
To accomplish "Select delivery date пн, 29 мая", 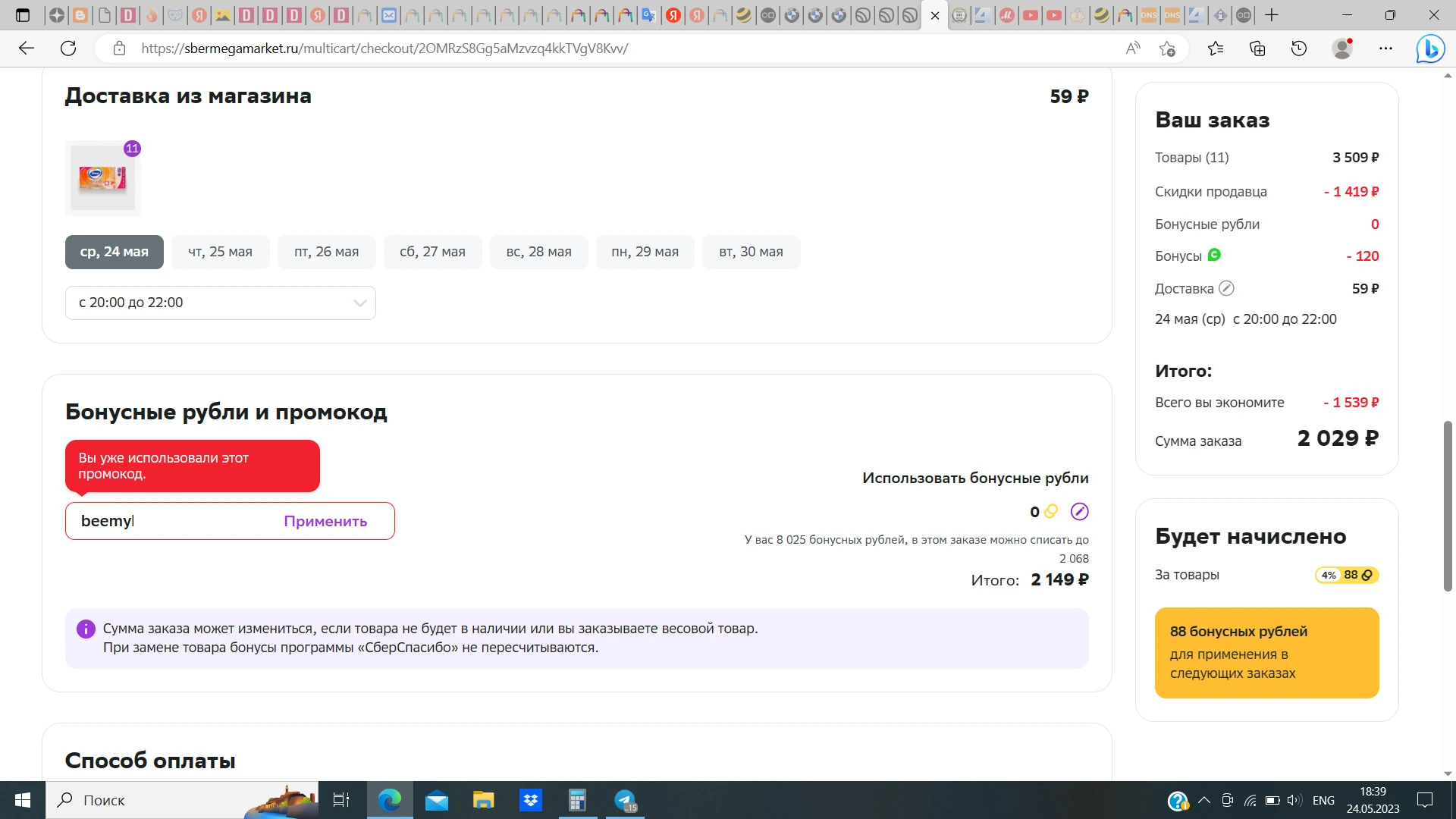I will pos(645,252).
